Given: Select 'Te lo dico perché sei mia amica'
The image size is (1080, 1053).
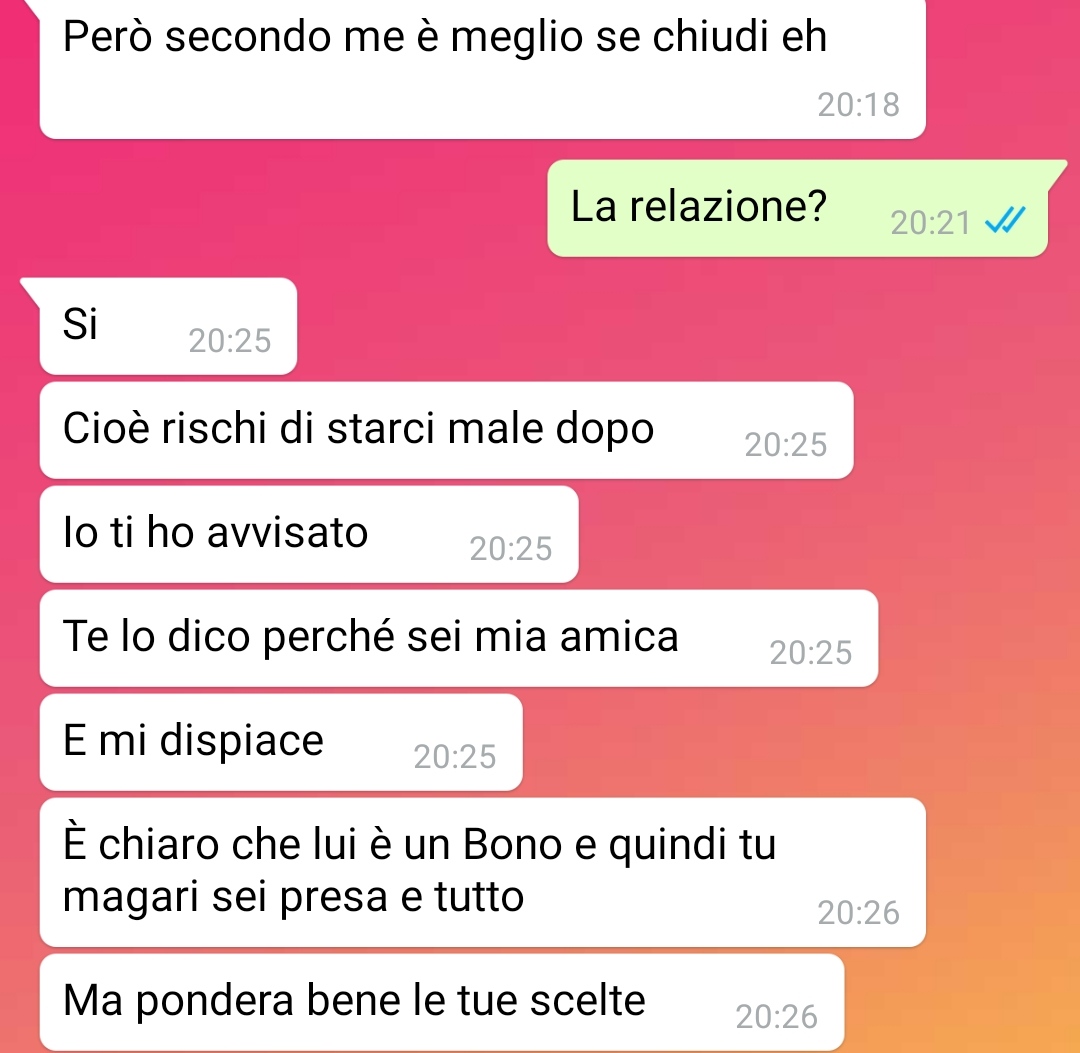Looking at the screenshot, I should click(x=459, y=638).
